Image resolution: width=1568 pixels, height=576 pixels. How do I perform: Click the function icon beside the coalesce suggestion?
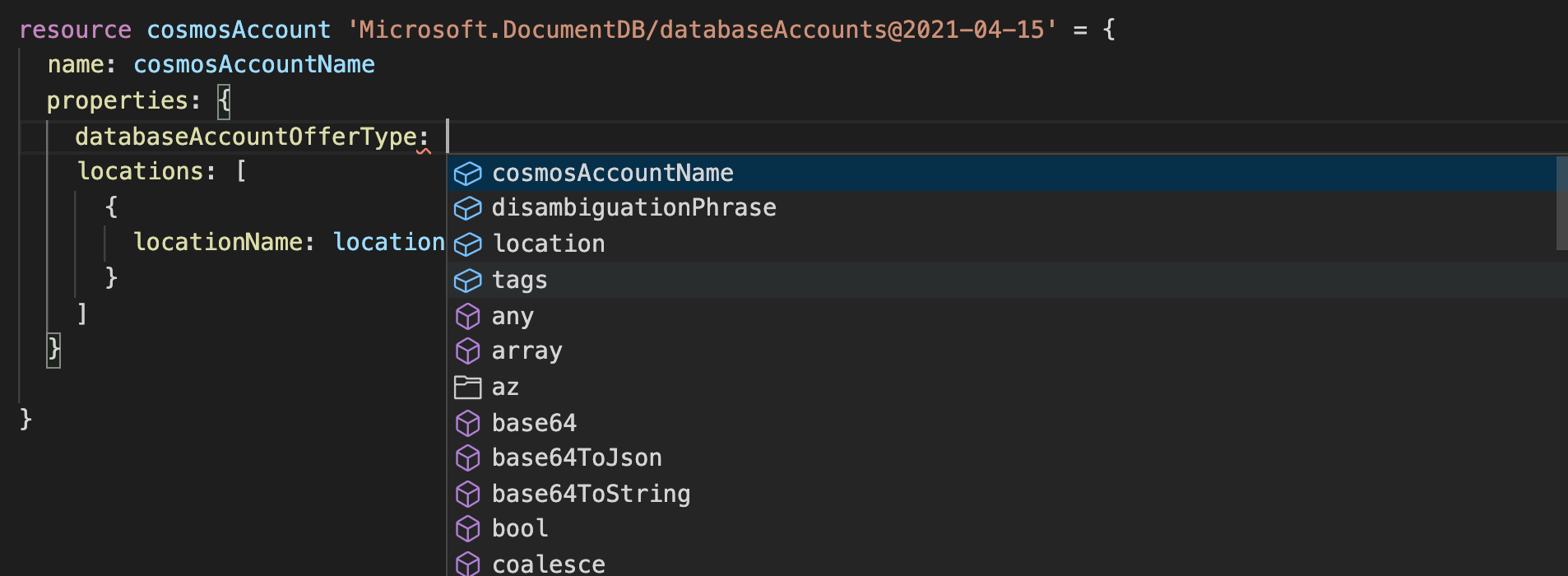point(468,564)
